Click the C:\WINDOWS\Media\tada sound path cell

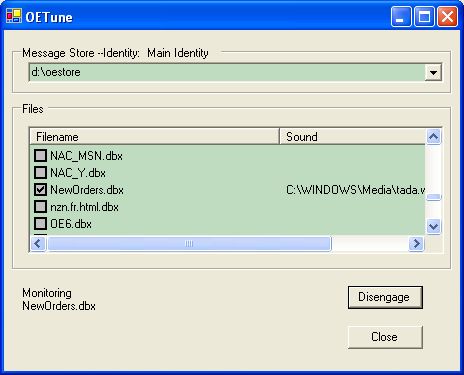[x=355, y=190]
